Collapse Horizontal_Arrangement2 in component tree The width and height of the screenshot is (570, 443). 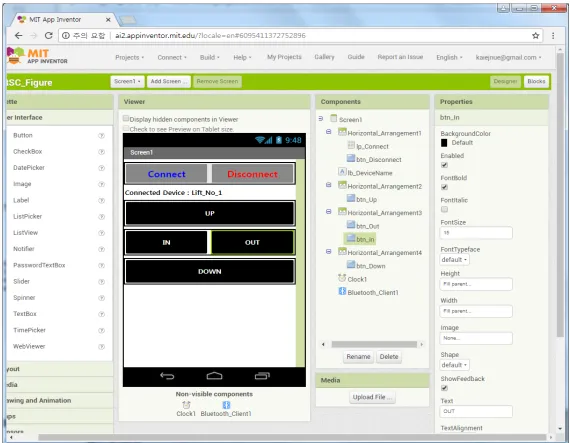329,185
